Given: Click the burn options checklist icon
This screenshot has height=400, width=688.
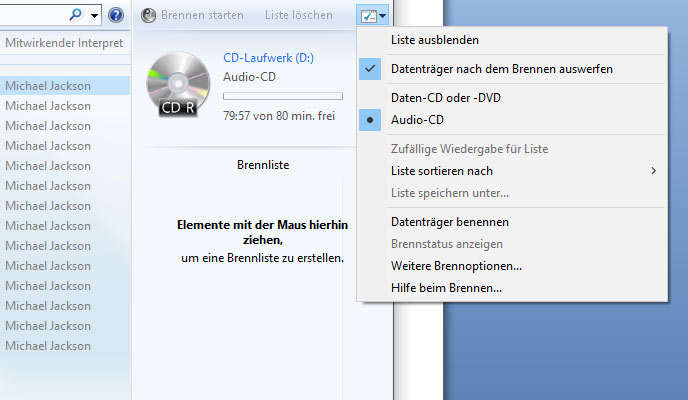Looking at the screenshot, I should (369, 15).
